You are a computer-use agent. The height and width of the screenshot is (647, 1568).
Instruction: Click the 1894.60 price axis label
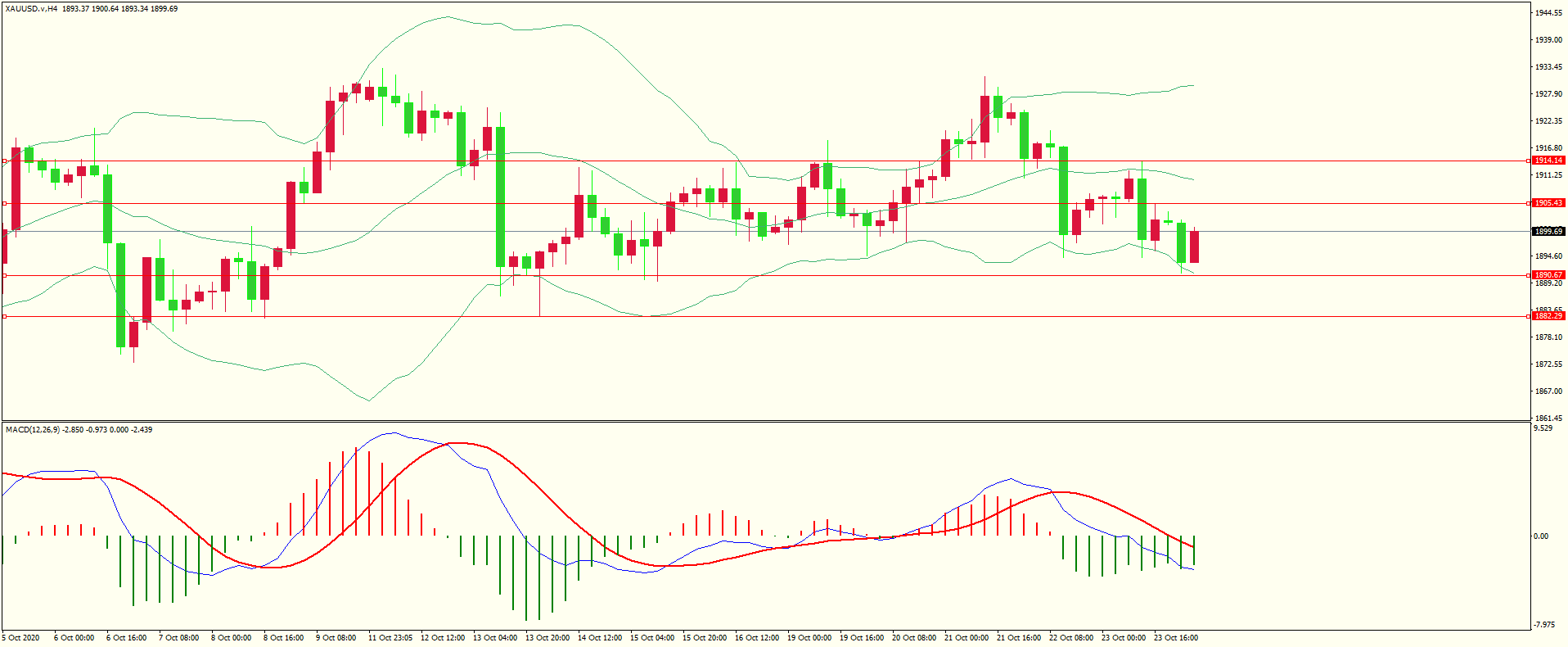1549,256
